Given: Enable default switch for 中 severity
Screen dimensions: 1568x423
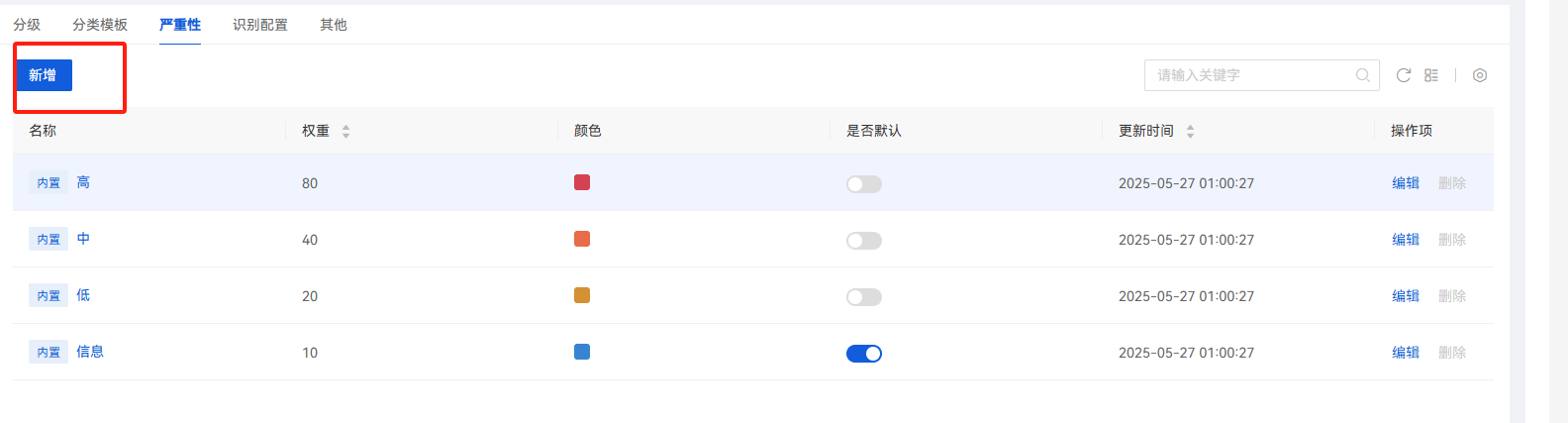Looking at the screenshot, I should point(863,241).
